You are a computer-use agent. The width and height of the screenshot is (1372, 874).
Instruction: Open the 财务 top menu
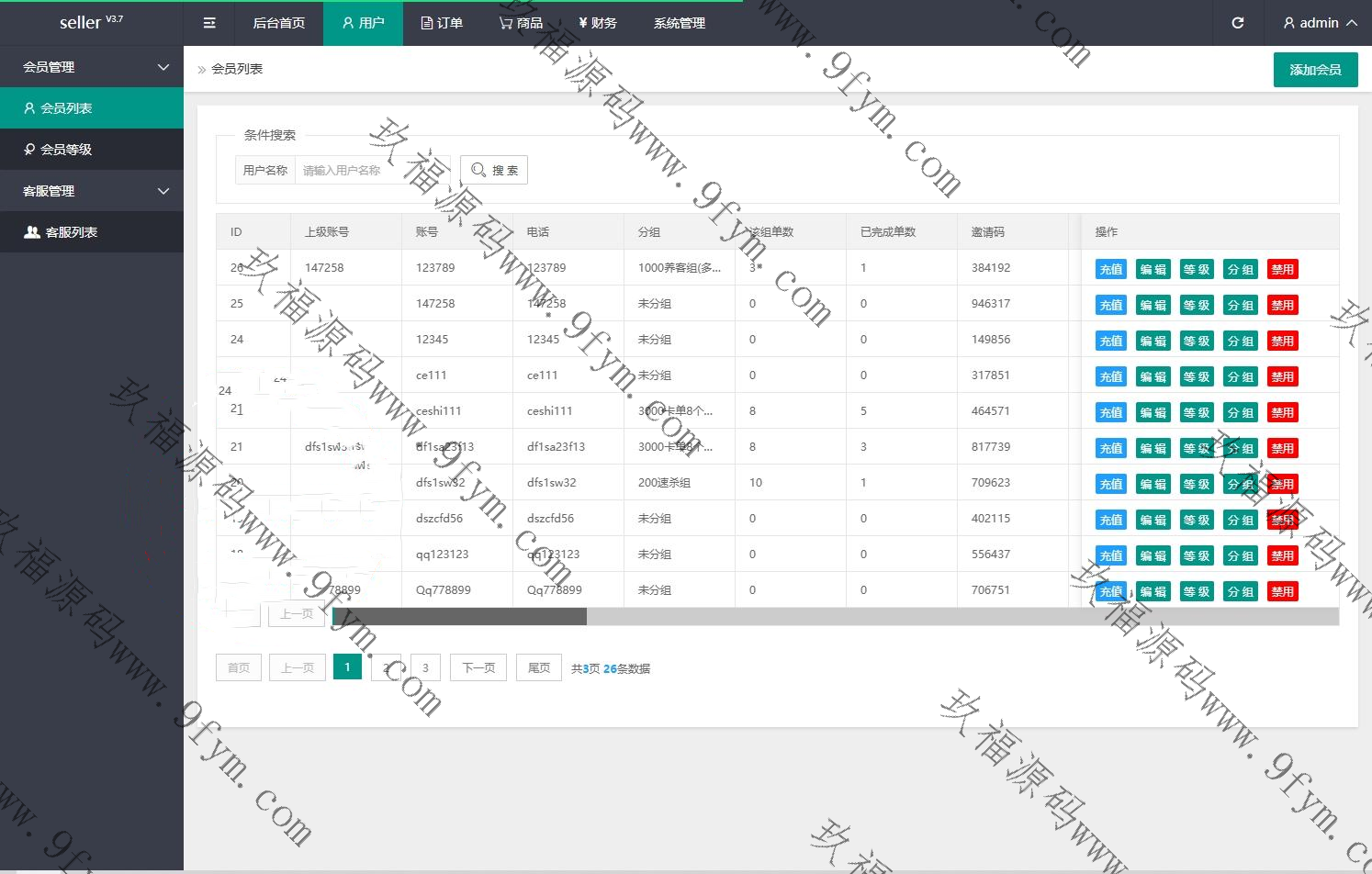tap(598, 23)
